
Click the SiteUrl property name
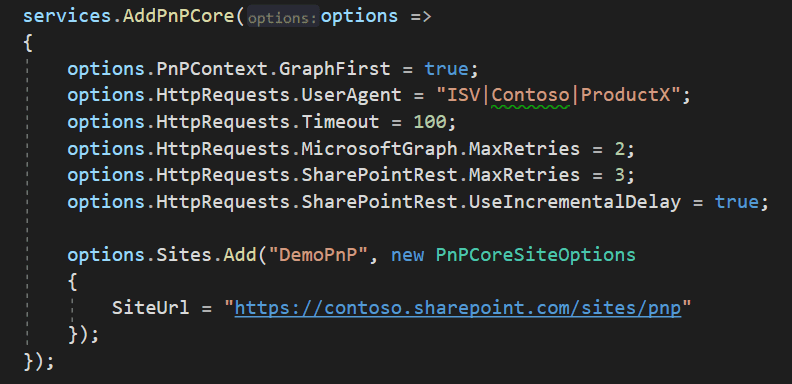pos(151,308)
